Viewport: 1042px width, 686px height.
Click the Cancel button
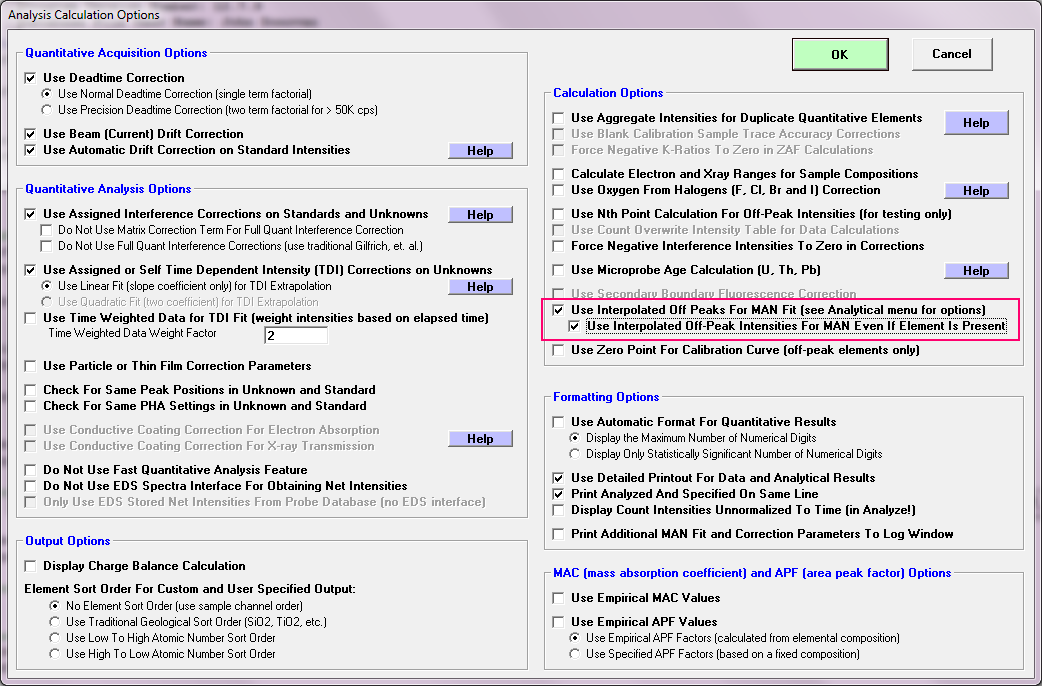[x=951, y=54]
